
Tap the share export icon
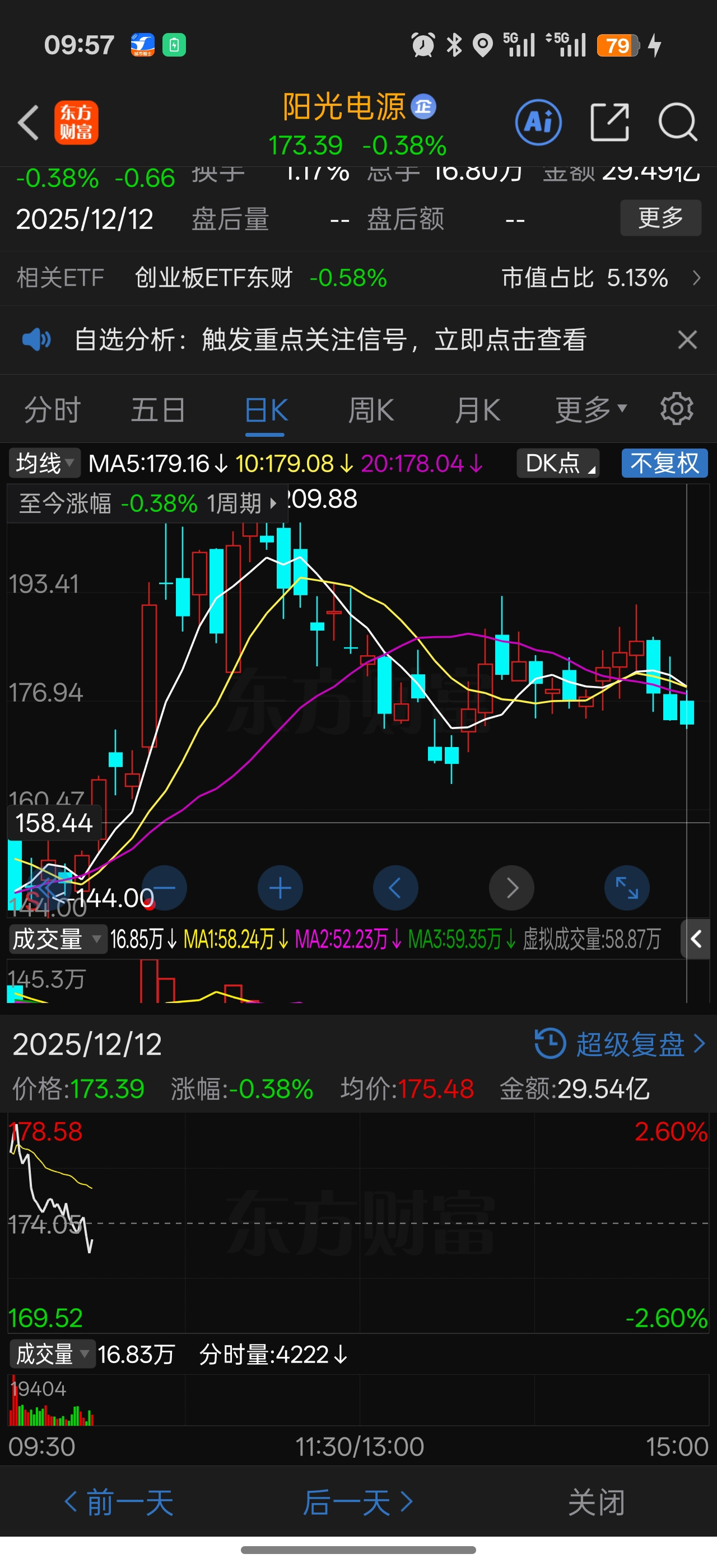(610, 122)
